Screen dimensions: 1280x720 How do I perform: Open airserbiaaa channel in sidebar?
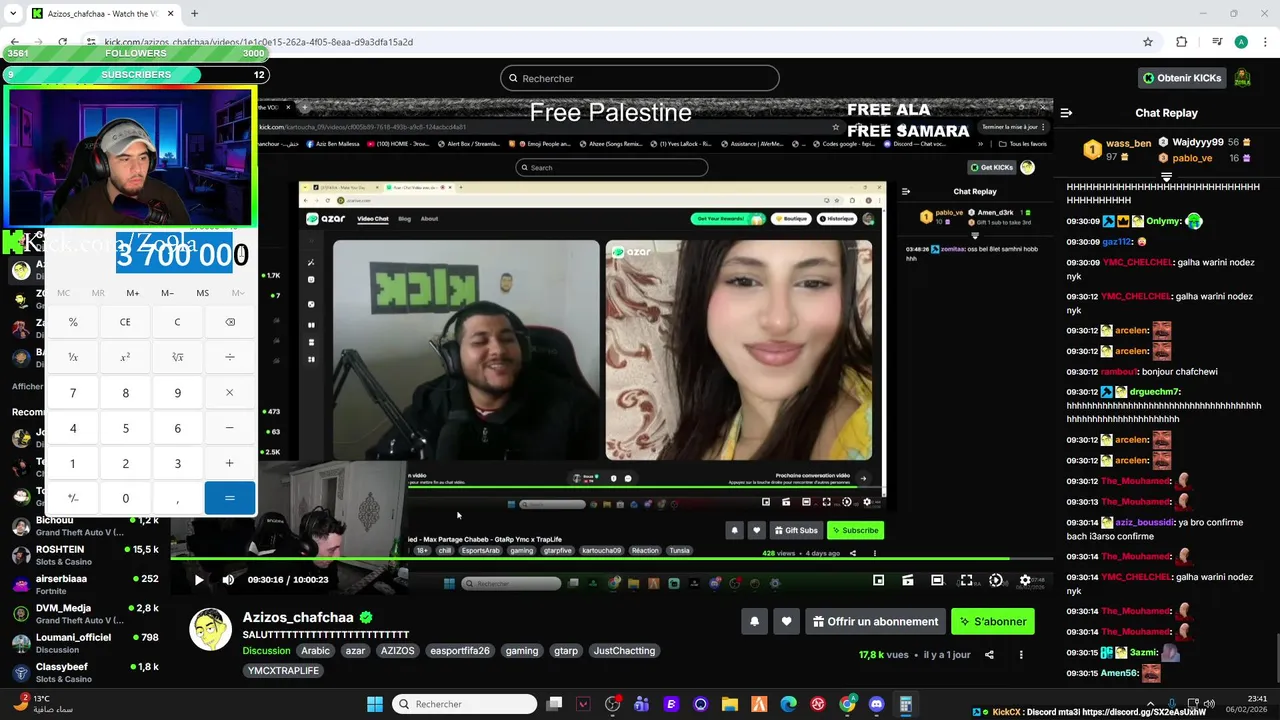tap(85, 584)
